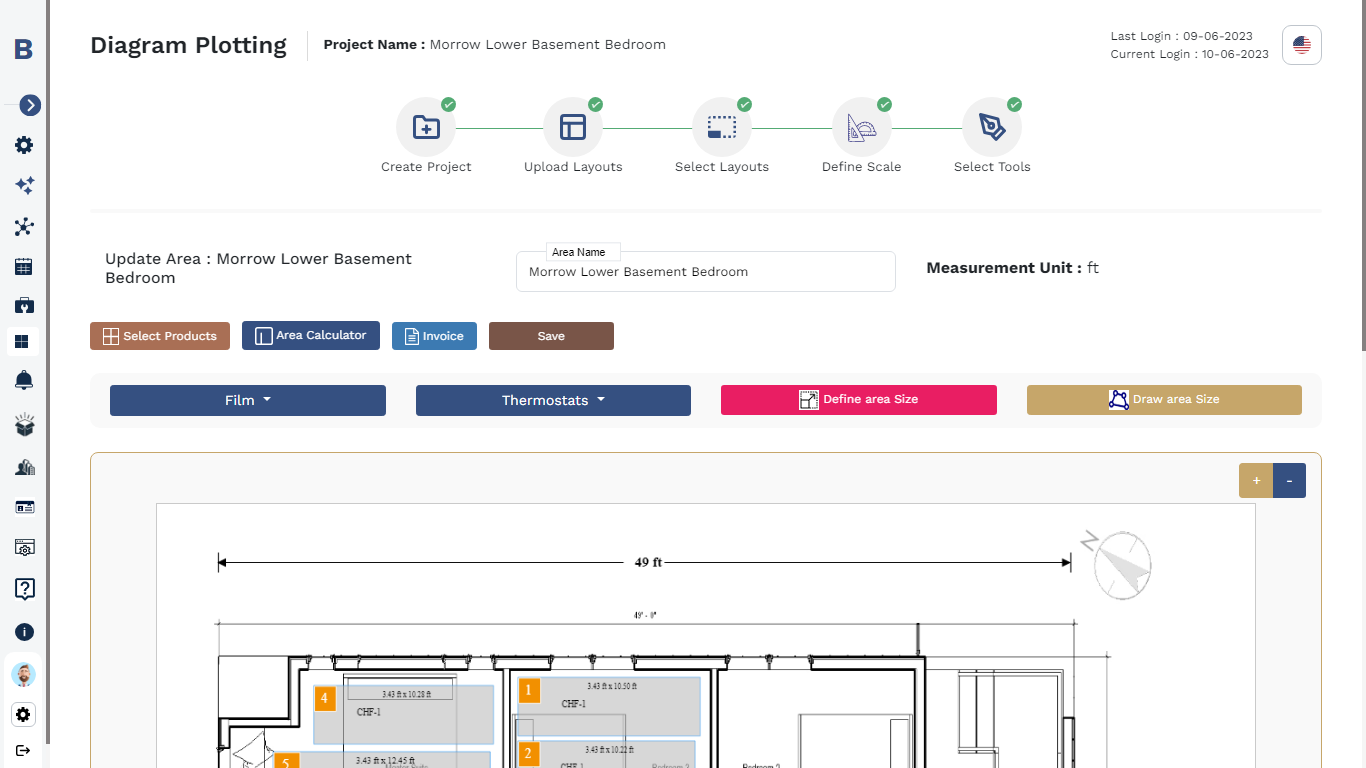Go to the Create Project step
1366x768 pixels.
(426, 128)
